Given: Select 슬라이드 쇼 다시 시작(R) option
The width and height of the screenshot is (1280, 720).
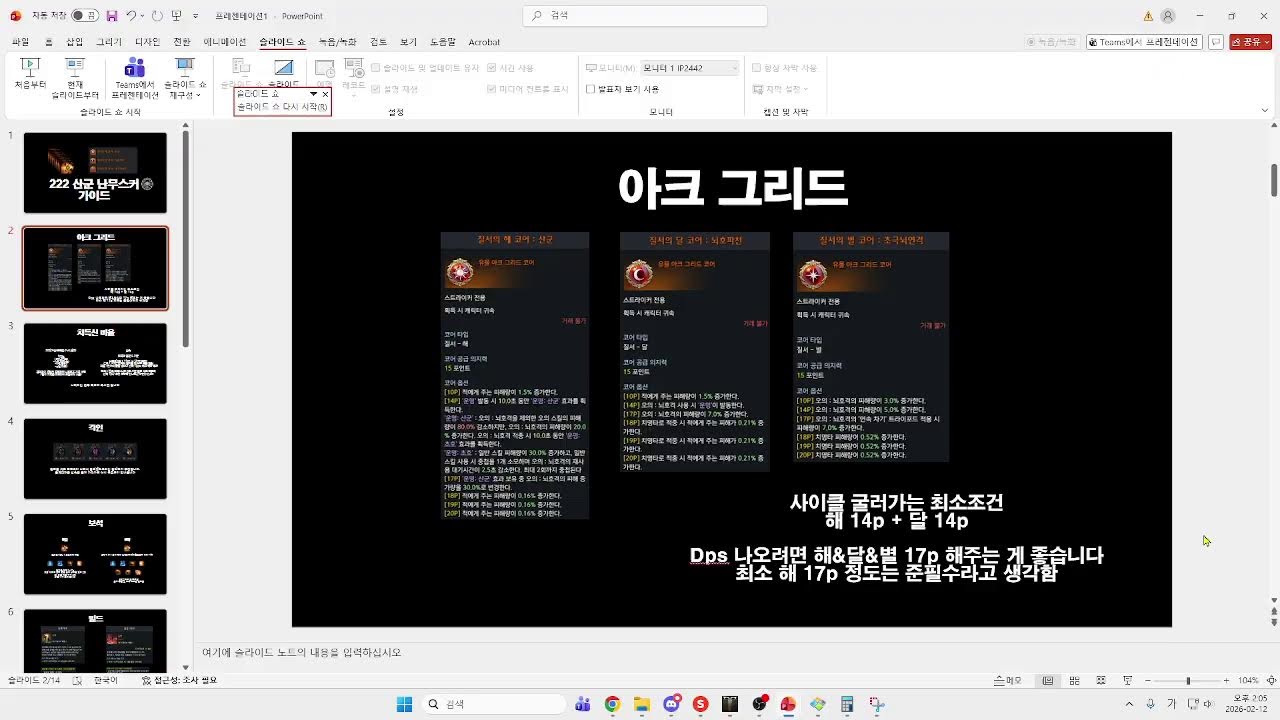Looking at the screenshot, I should tap(282, 107).
